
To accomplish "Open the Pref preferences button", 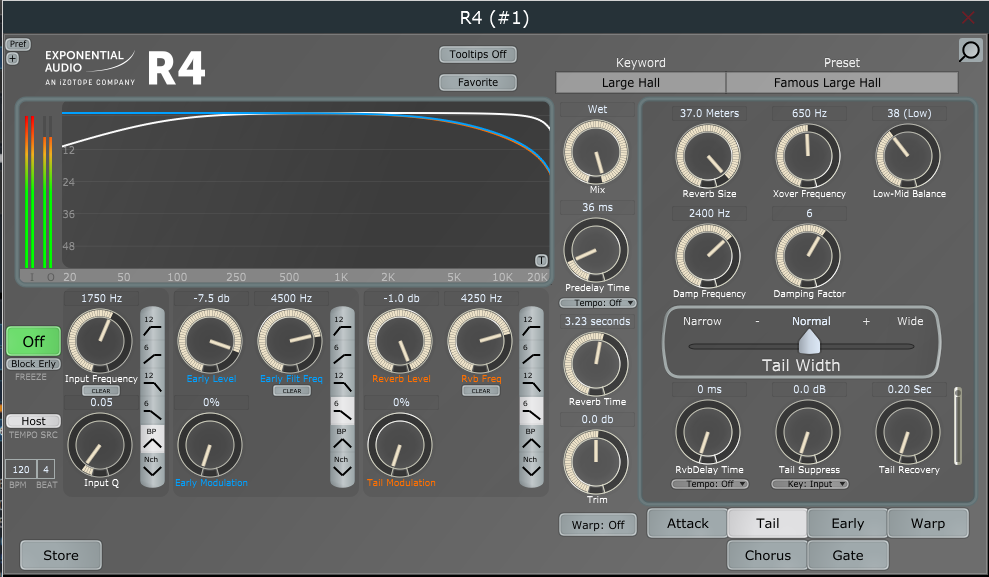I will 18,44.
